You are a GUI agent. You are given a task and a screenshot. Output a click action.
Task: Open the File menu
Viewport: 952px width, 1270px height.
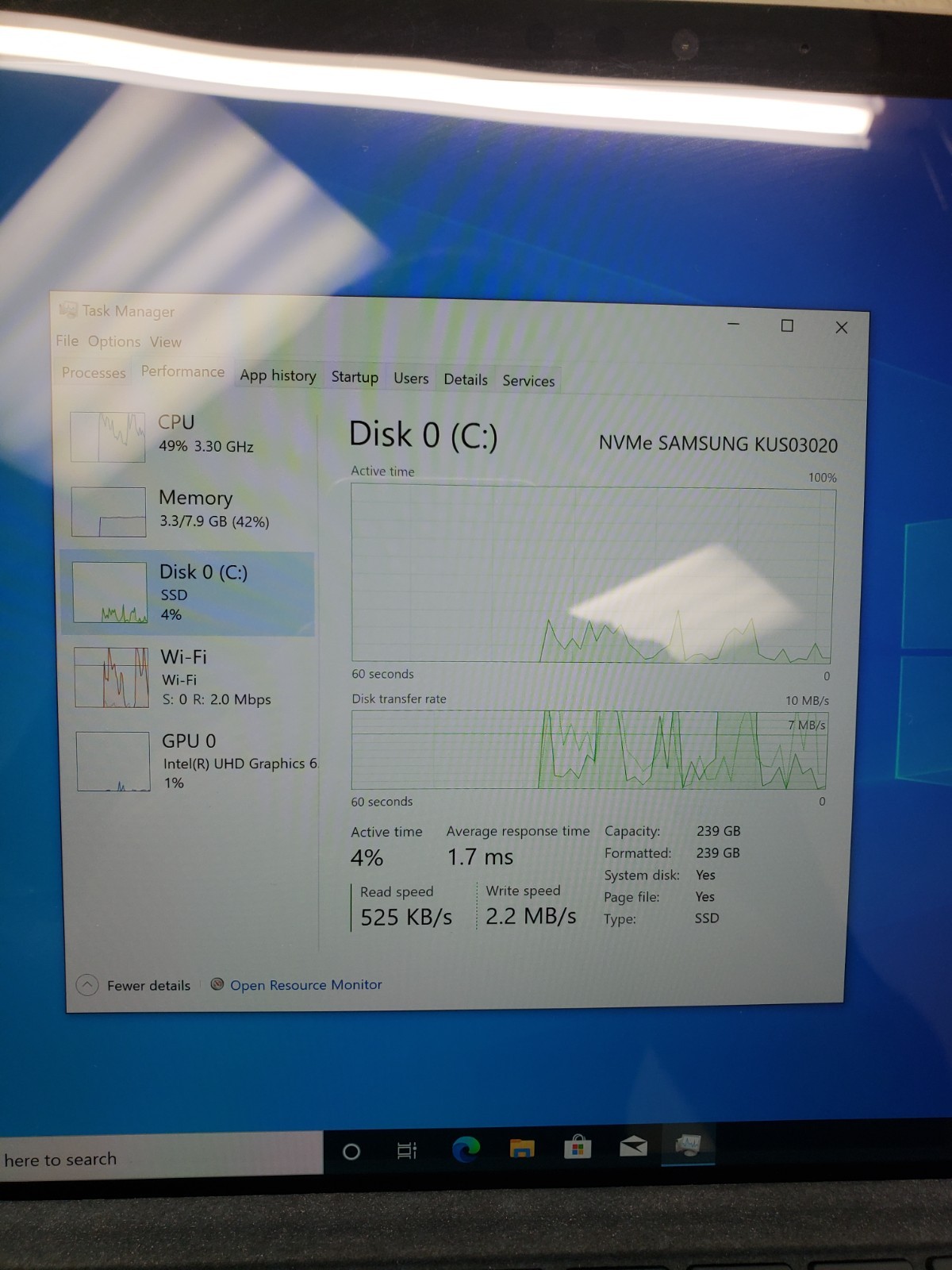(67, 341)
